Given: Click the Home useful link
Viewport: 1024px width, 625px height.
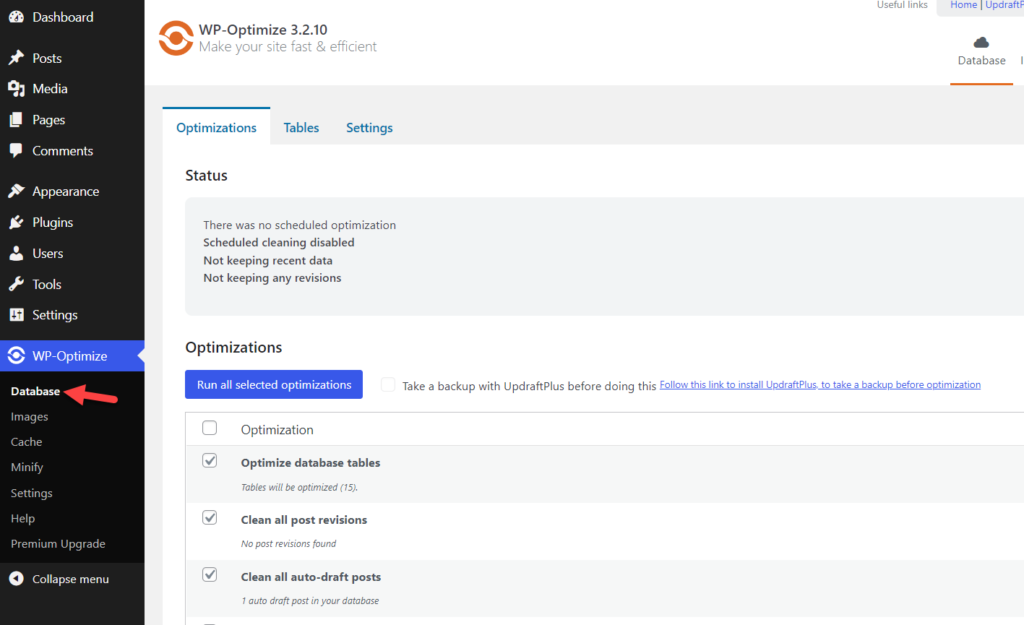Looking at the screenshot, I should click(x=963, y=5).
